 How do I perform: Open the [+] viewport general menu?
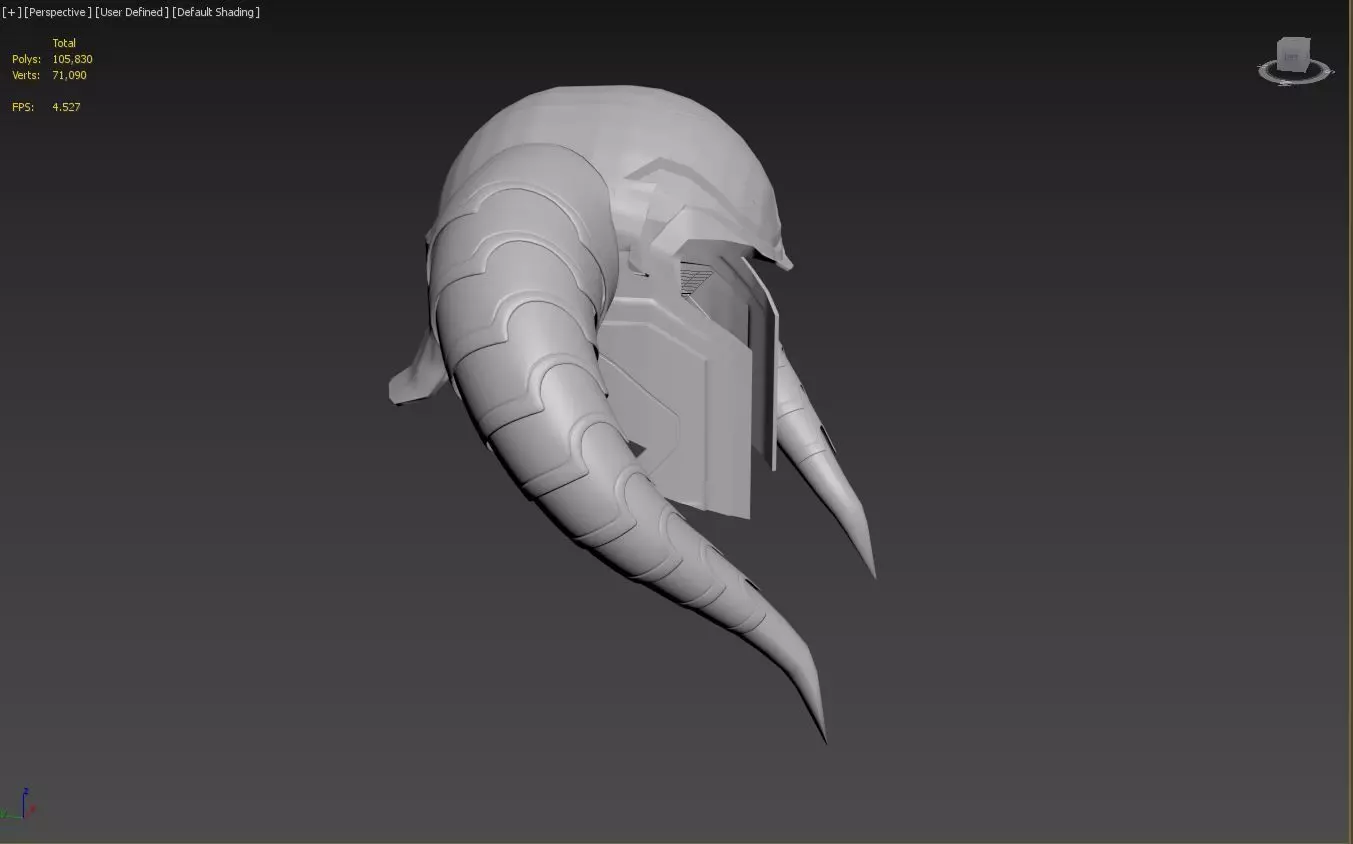coord(11,12)
